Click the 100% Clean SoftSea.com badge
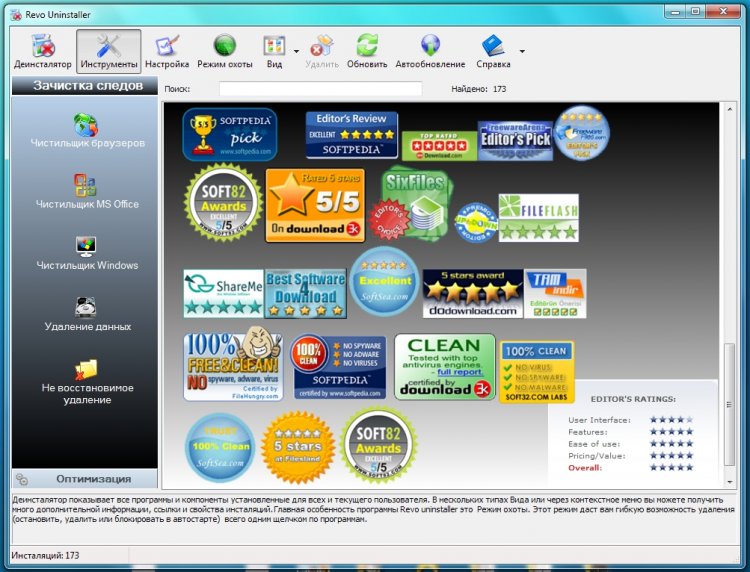 click(x=221, y=448)
